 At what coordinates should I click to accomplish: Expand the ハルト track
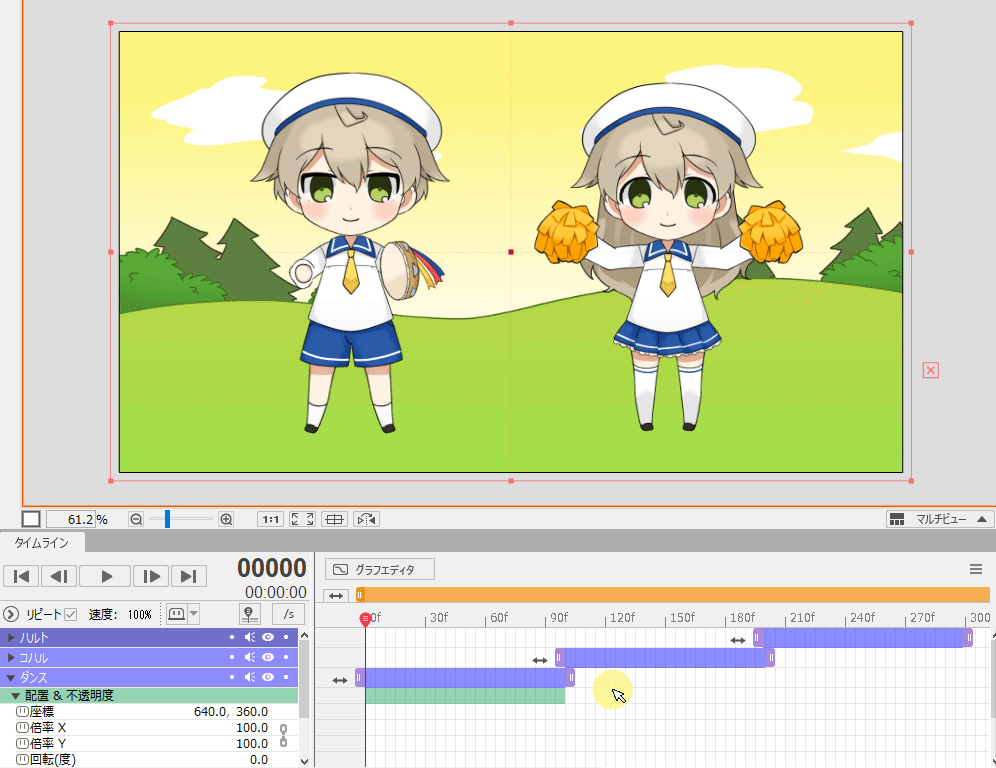(12, 638)
